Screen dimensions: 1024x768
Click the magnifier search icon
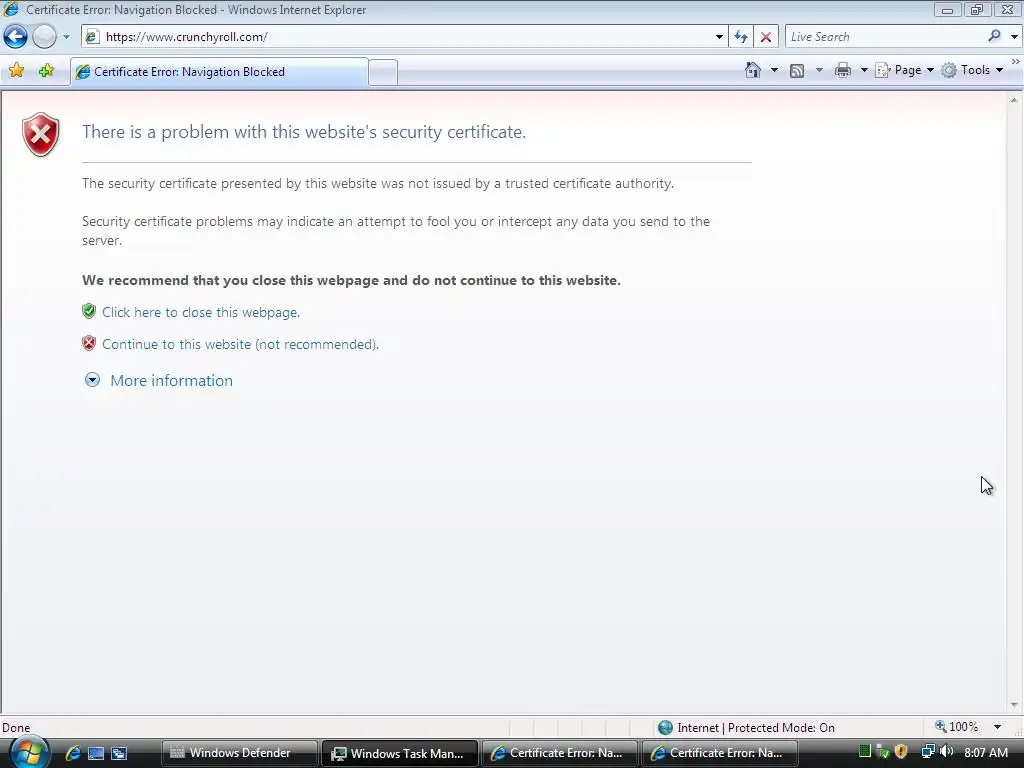click(x=995, y=37)
